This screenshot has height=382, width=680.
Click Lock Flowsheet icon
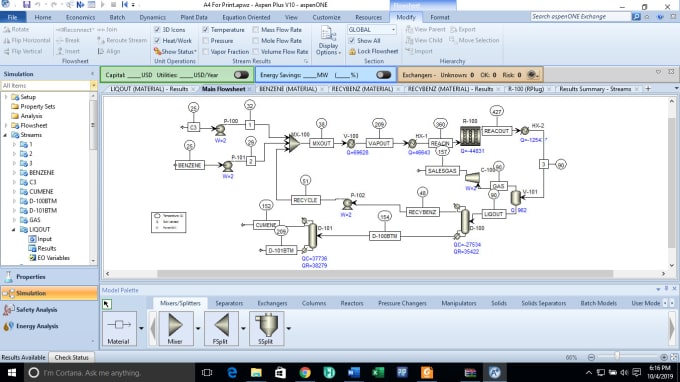click(352, 51)
